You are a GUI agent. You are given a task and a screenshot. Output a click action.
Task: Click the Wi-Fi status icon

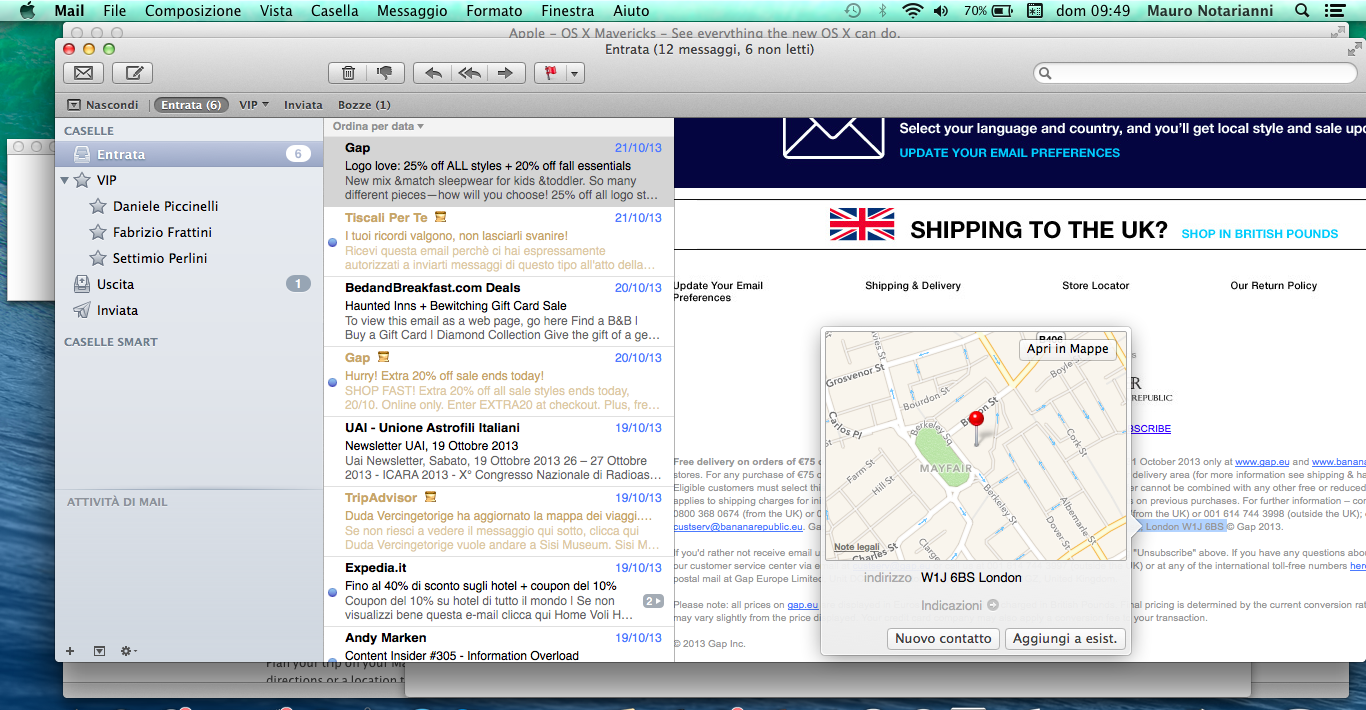point(911,11)
